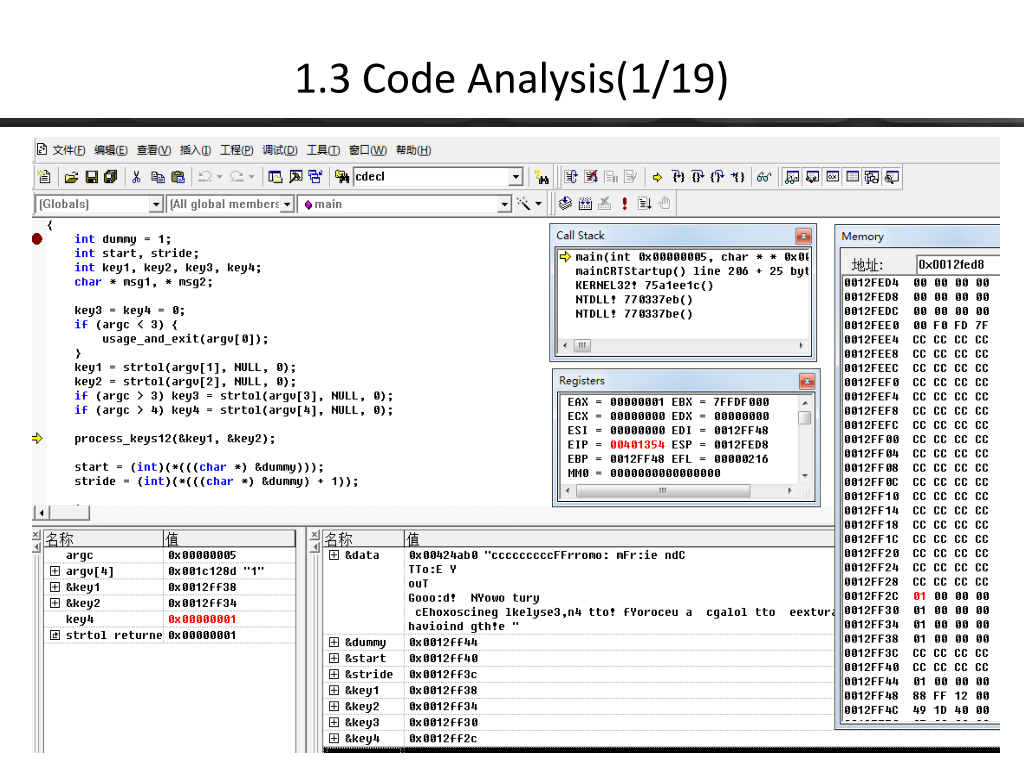Screen dimensions: 1024x768
Task: Expand the &key1 watch entry
Action: click(x=55, y=587)
